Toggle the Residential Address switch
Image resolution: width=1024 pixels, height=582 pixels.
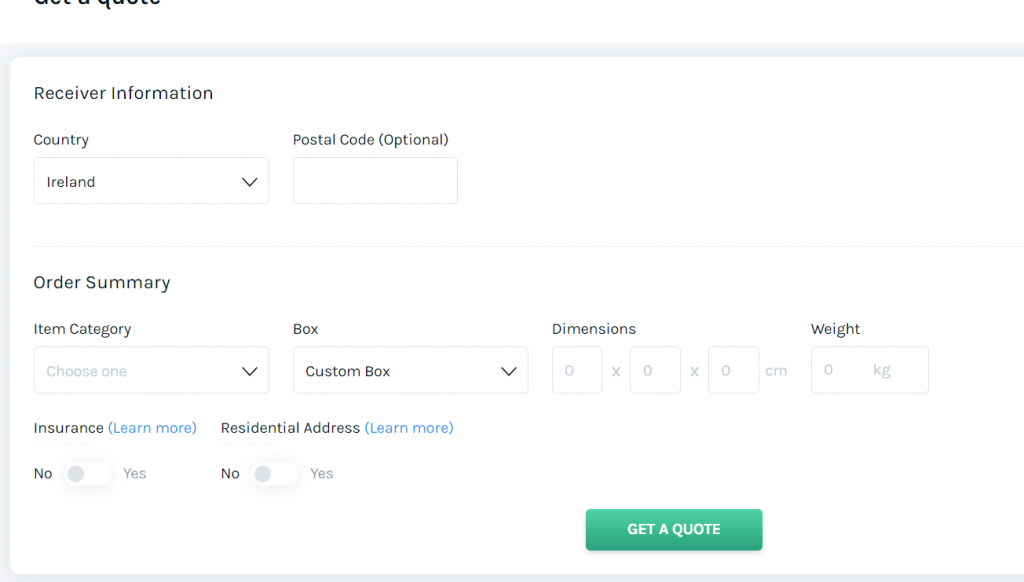pos(274,474)
